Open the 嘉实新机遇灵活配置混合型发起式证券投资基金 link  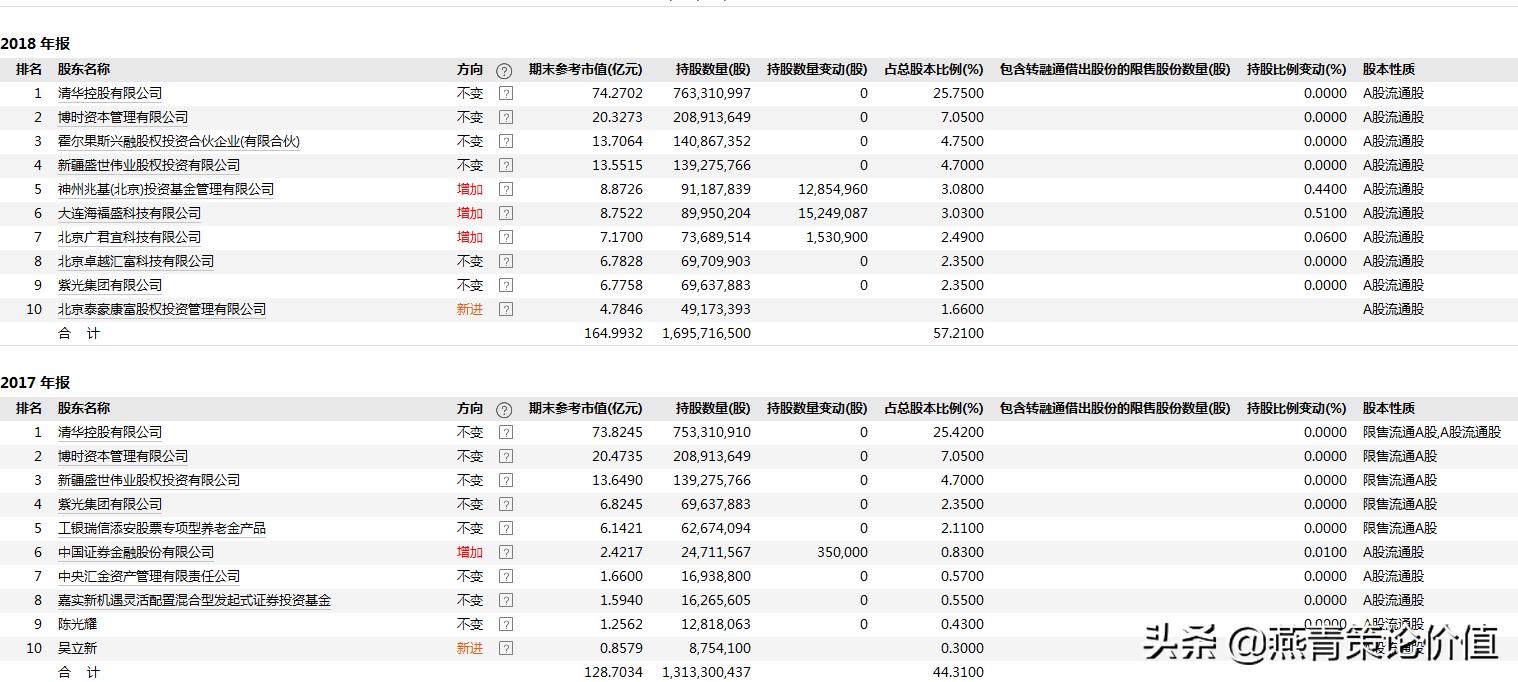pyautogui.click(x=194, y=600)
